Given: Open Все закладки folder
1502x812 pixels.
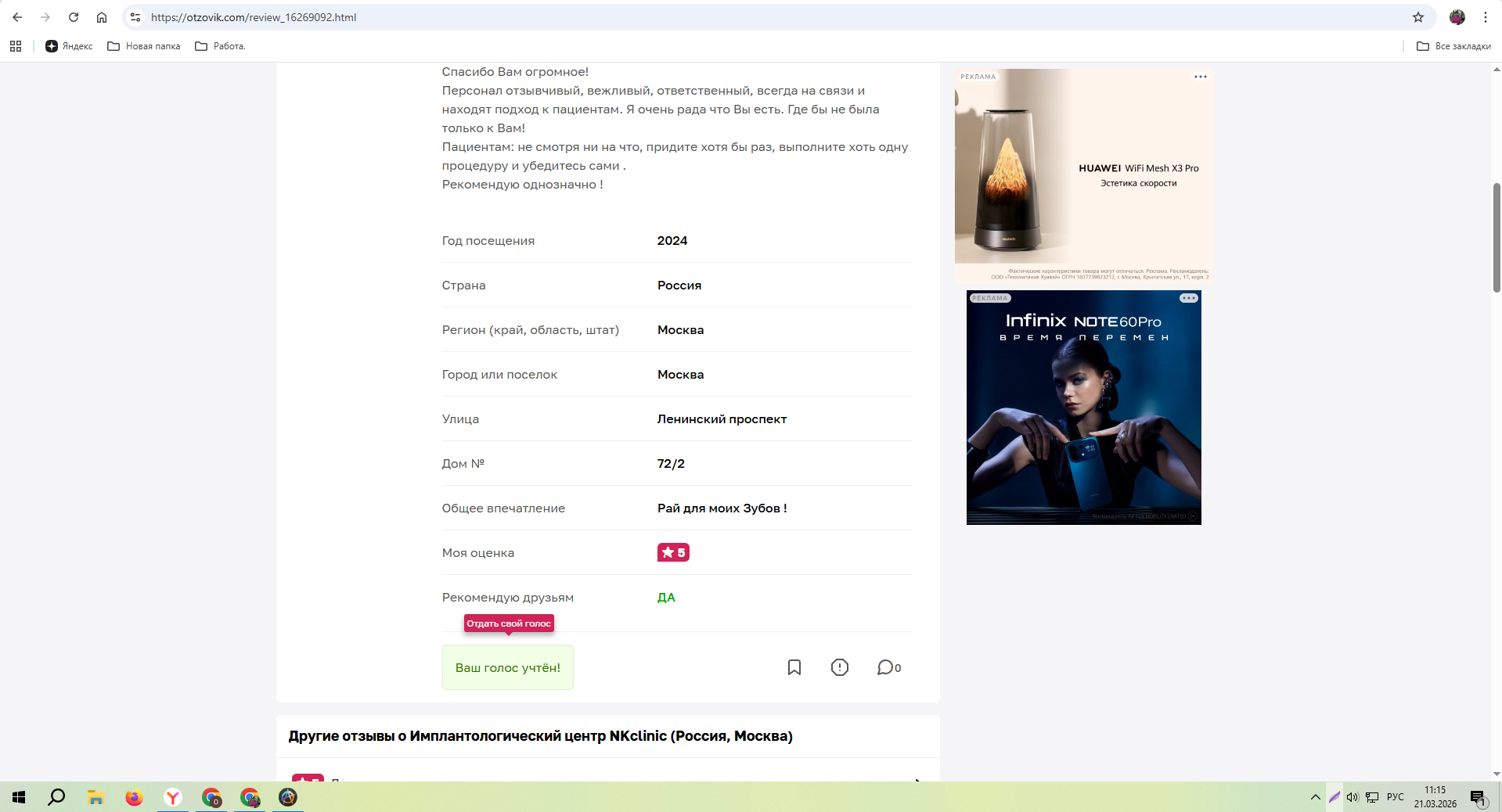Looking at the screenshot, I should pyautogui.click(x=1453, y=46).
